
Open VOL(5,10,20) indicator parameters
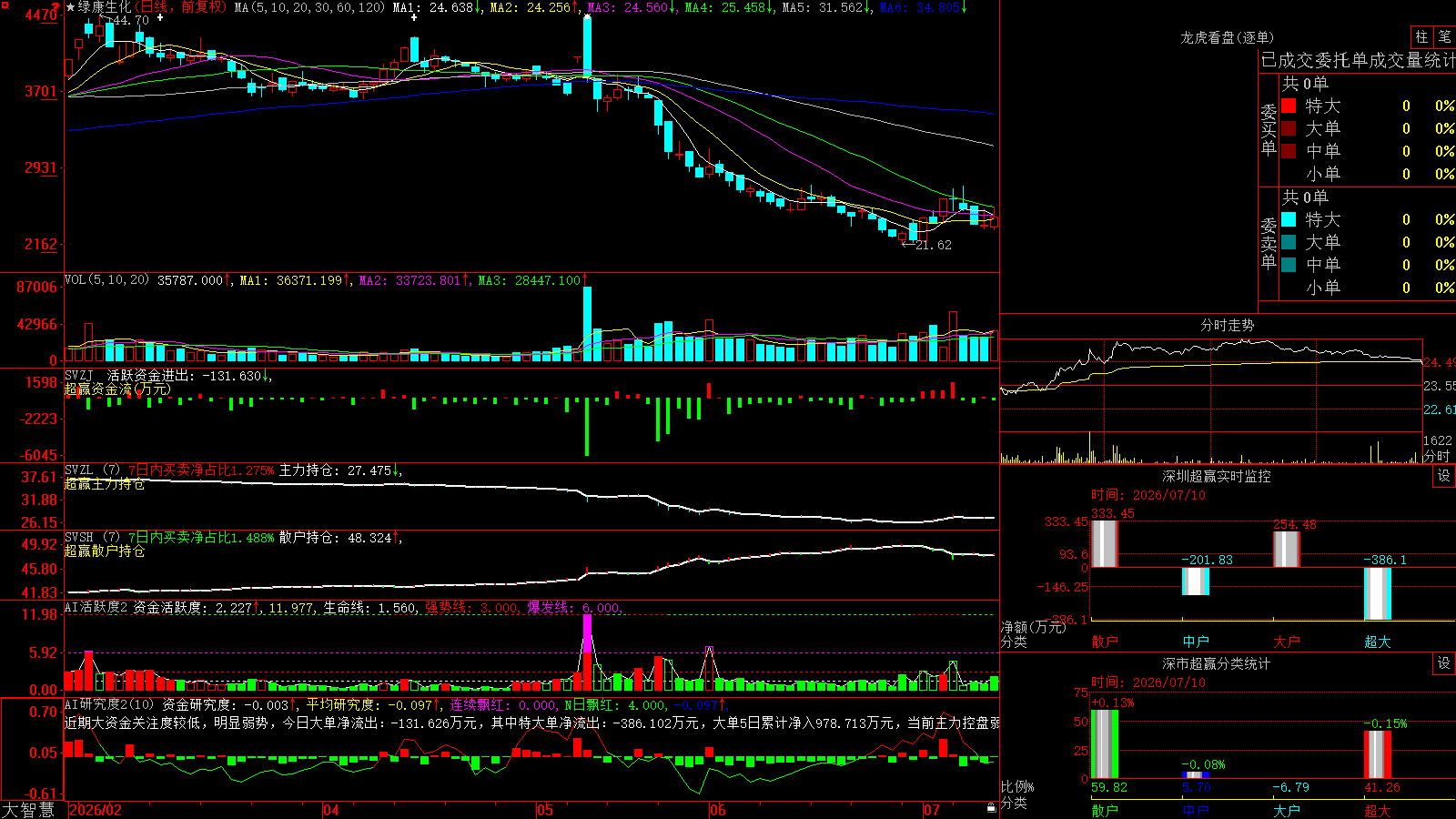tap(106, 280)
